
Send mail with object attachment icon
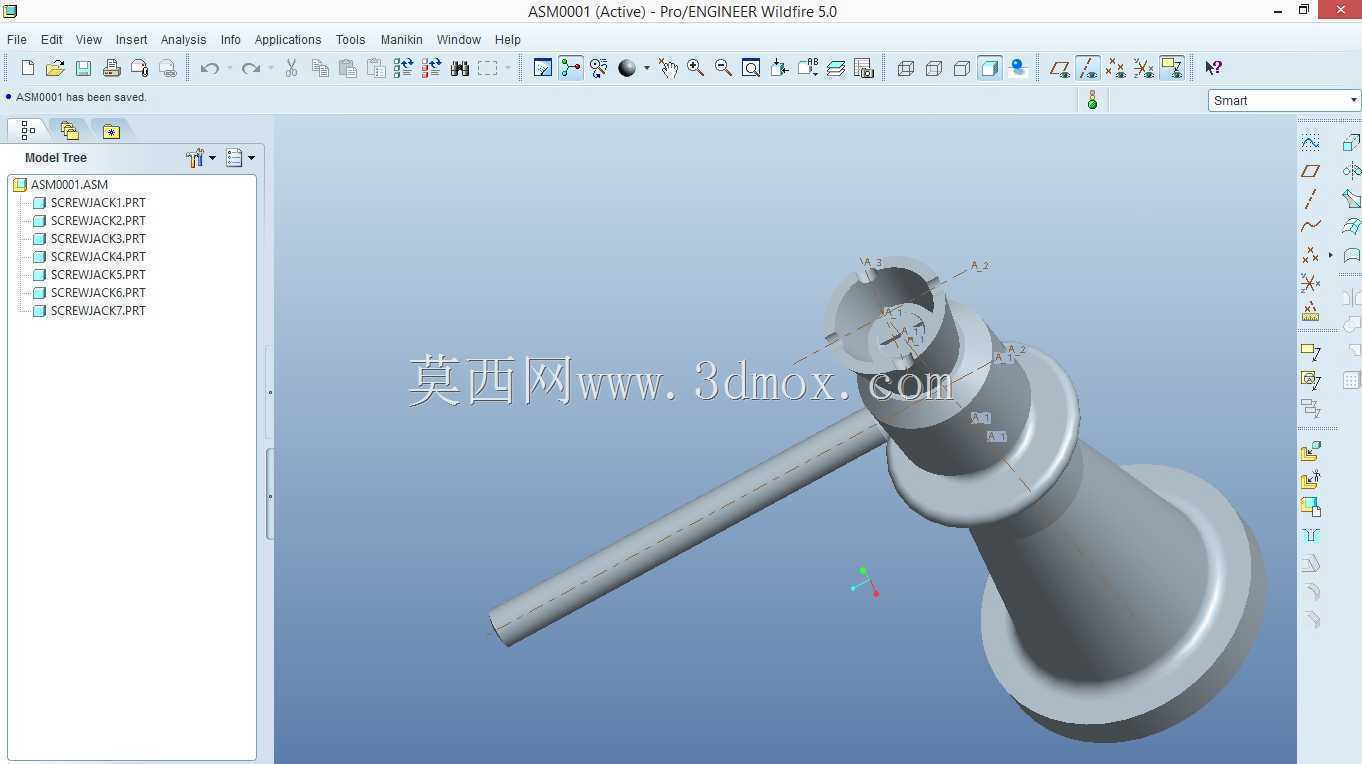pos(140,68)
